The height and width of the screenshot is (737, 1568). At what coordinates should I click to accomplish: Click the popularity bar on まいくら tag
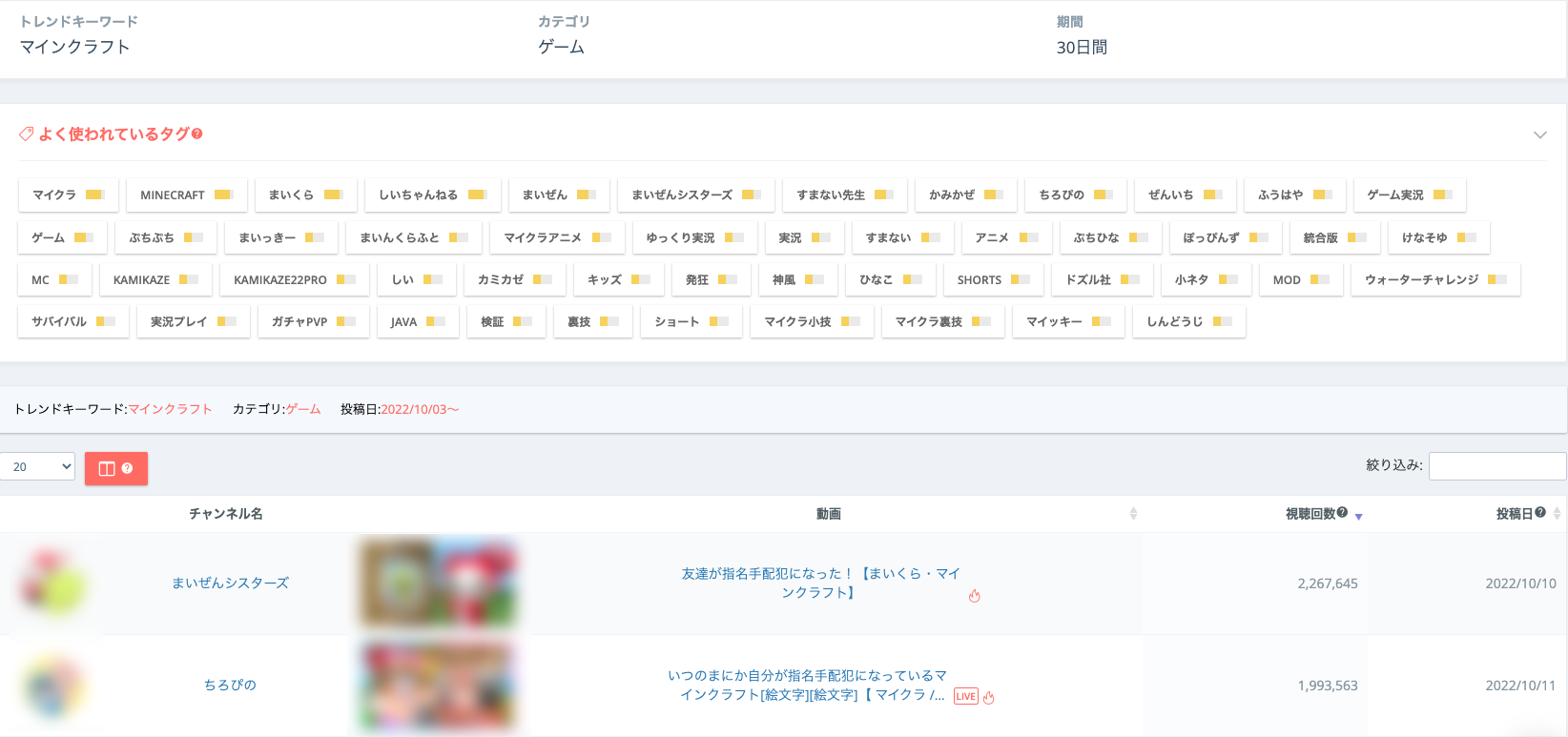tap(333, 194)
